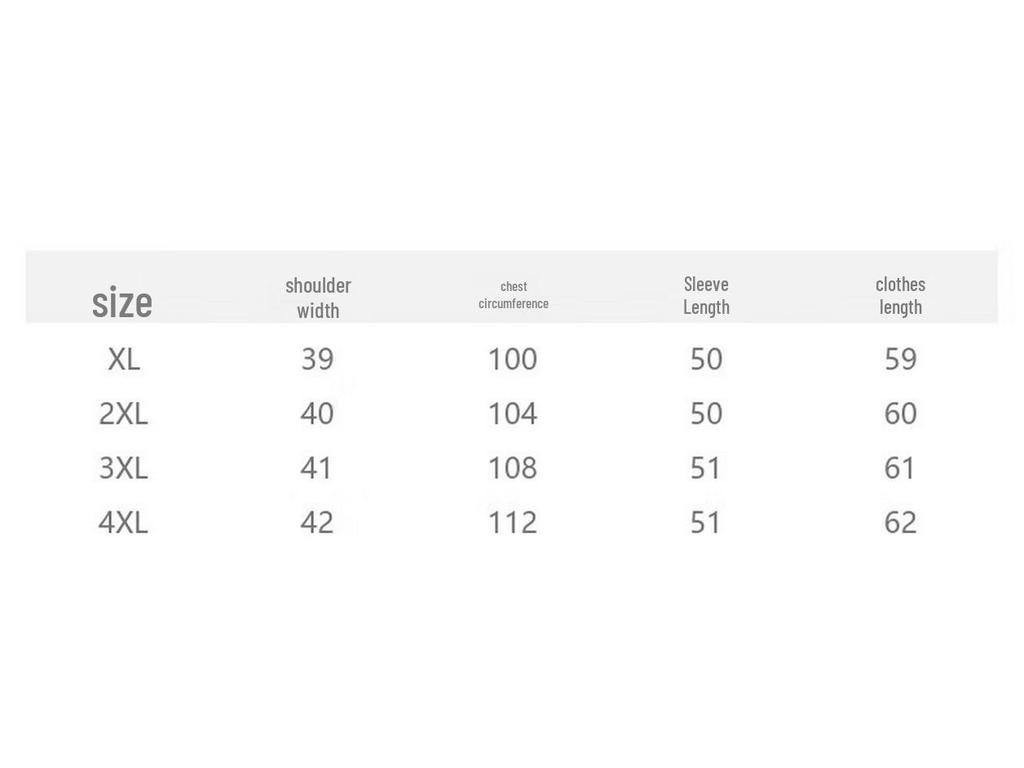Click the "chest circumference" header text

(513, 295)
